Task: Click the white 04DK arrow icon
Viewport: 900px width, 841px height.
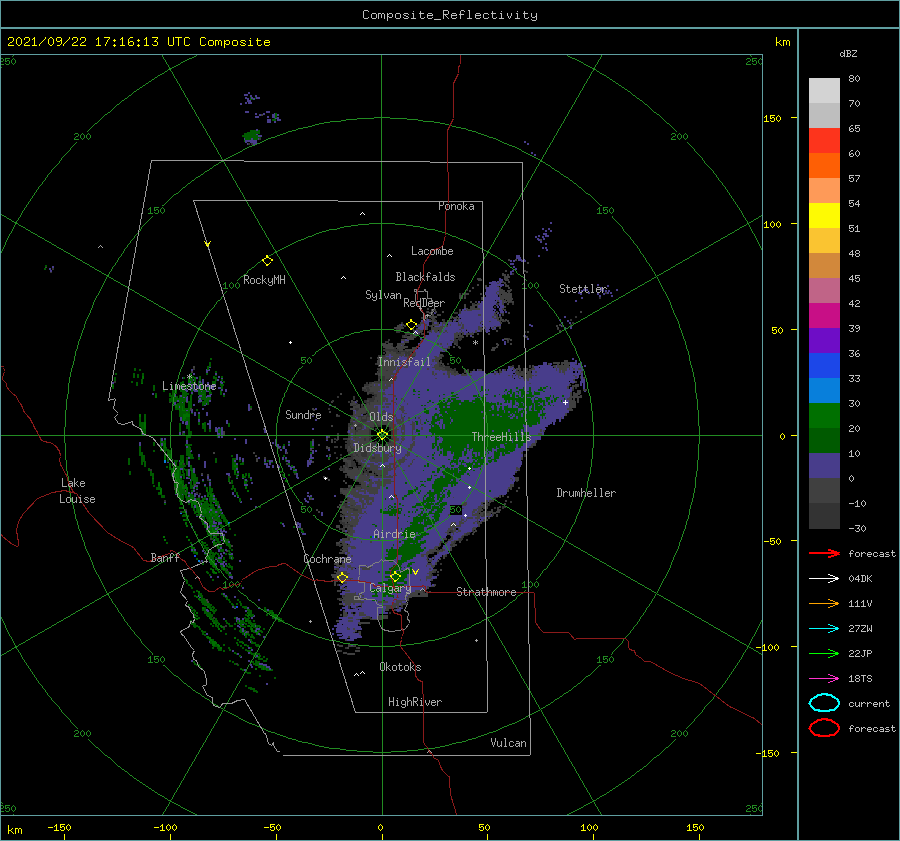Action: pos(824,578)
